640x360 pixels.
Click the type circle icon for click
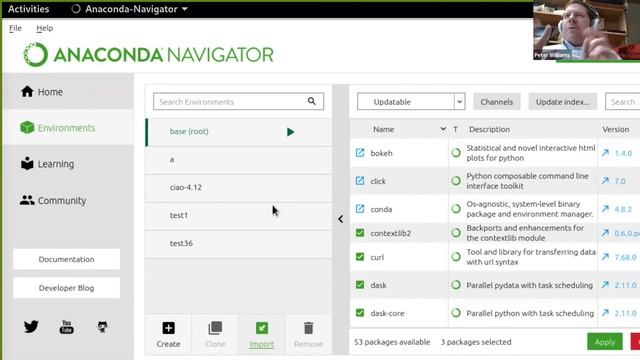point(456,180)
